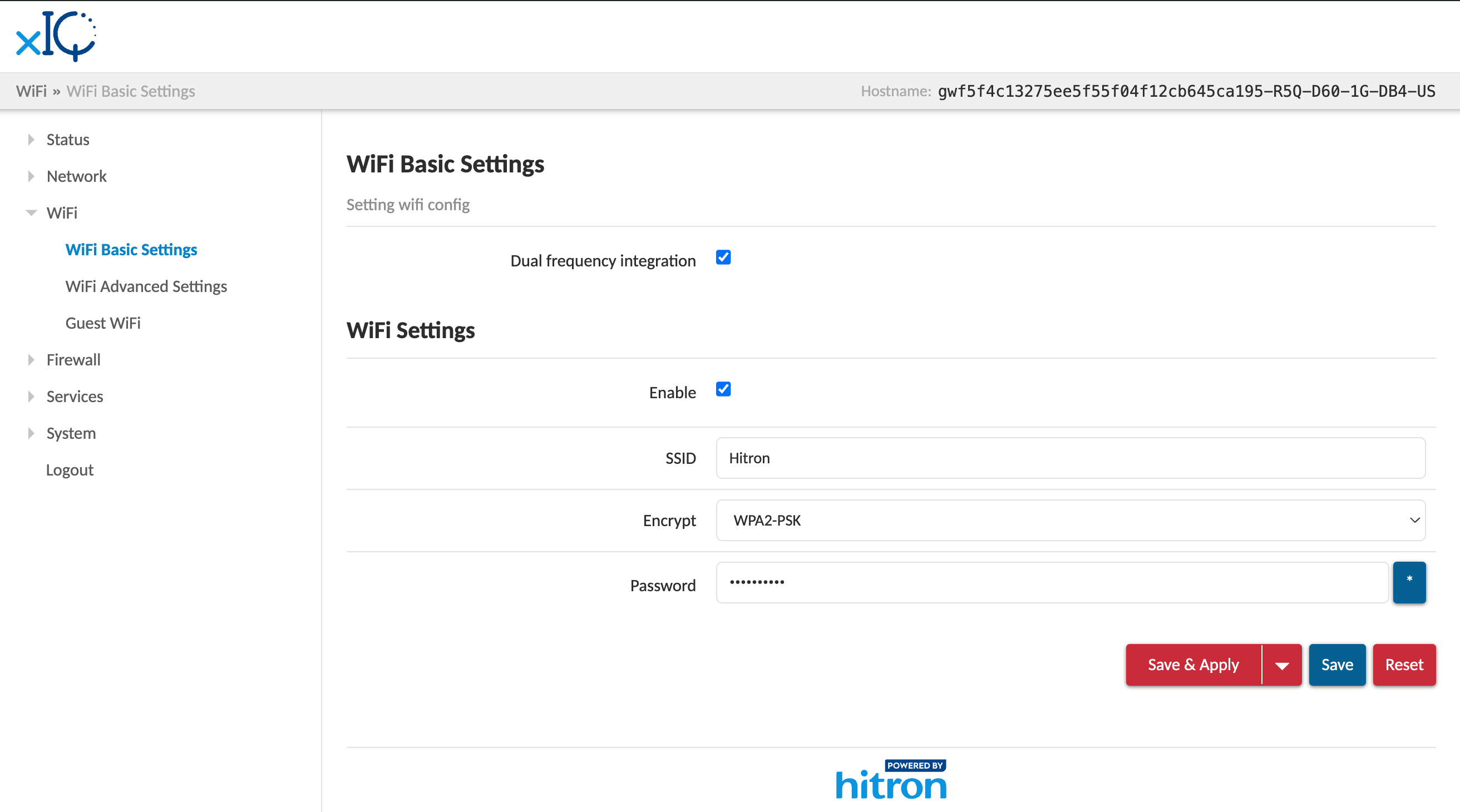
Task: Click WiFi Basic Settings breadcrumb
Action: point(131,91)
